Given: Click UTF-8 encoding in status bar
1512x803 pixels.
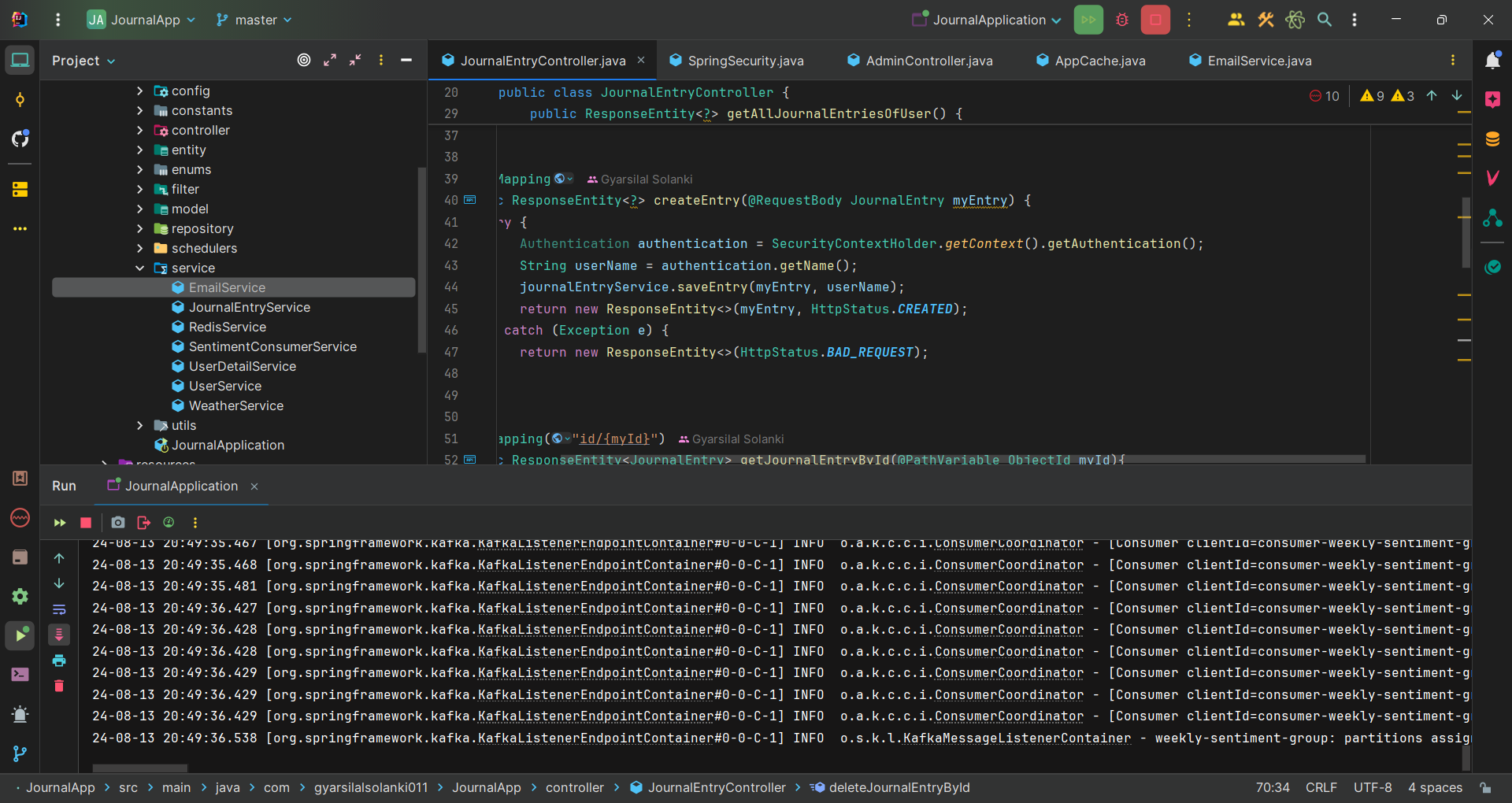Looking at the screenshot, I should coord(1372,787).
